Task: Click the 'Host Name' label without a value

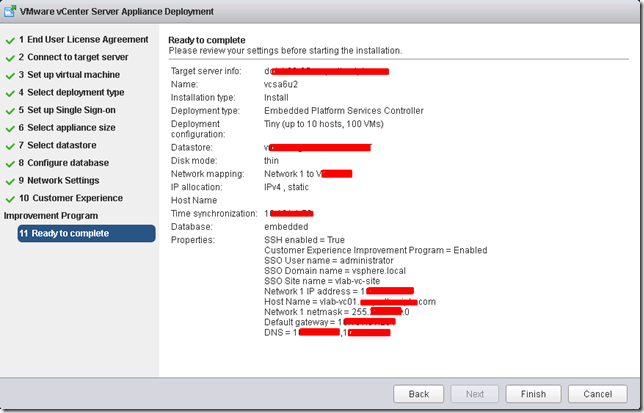Action: click(194, 200)
